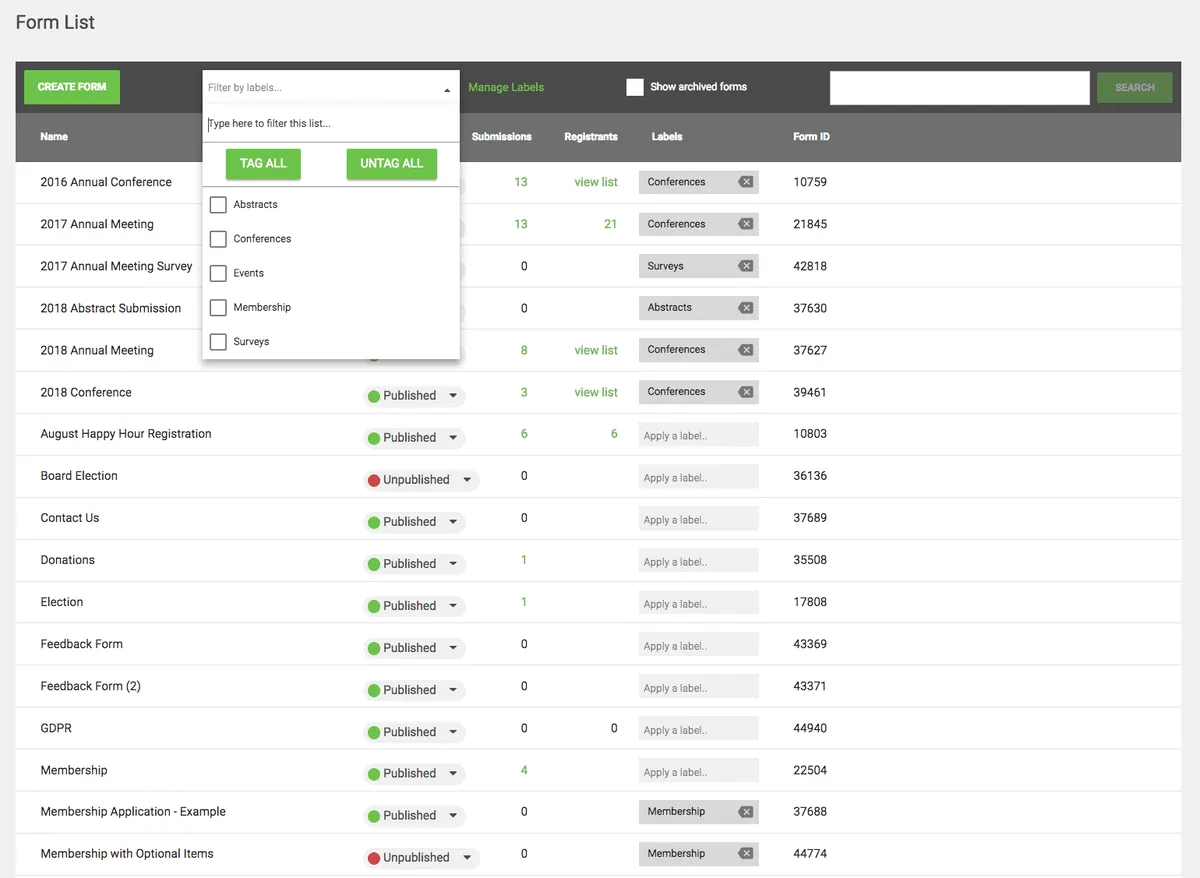Click the Create Form button
This screenshot has height=878, width=1200.
coord(72,87)
